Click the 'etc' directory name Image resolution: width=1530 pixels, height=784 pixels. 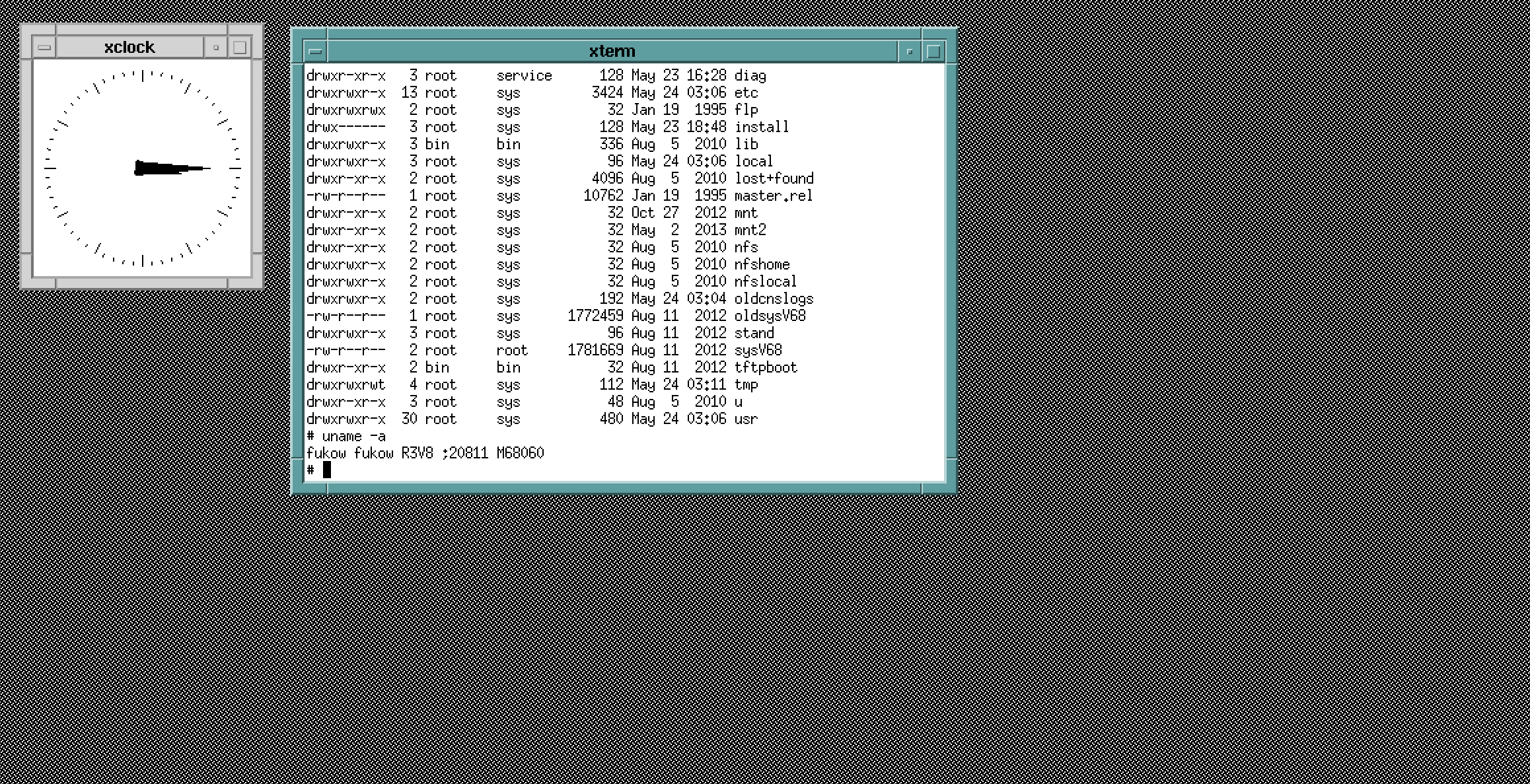click(747, 92)
